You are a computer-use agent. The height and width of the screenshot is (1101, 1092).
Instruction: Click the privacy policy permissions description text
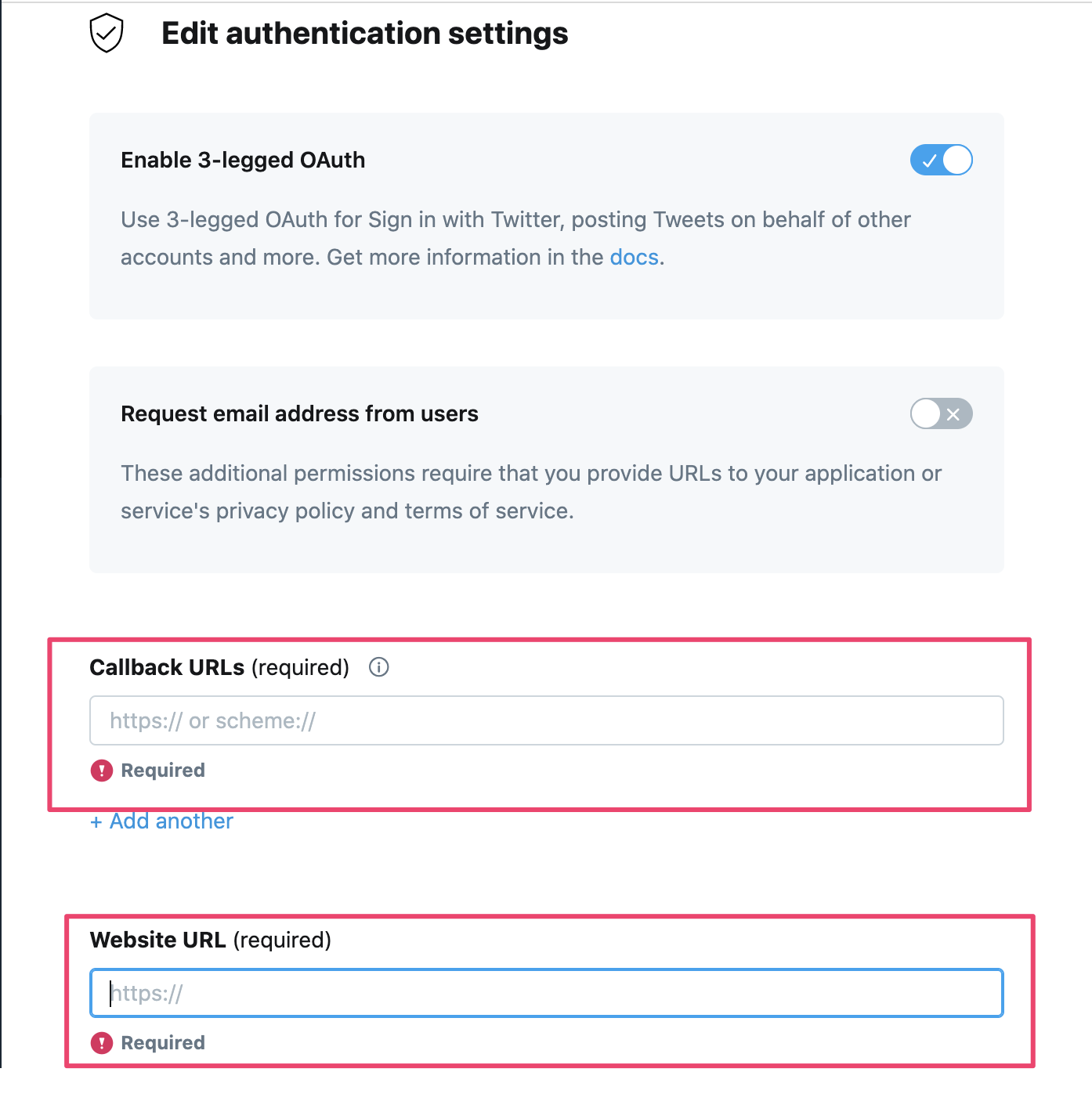pyautogui.click(x=531, y=492)
